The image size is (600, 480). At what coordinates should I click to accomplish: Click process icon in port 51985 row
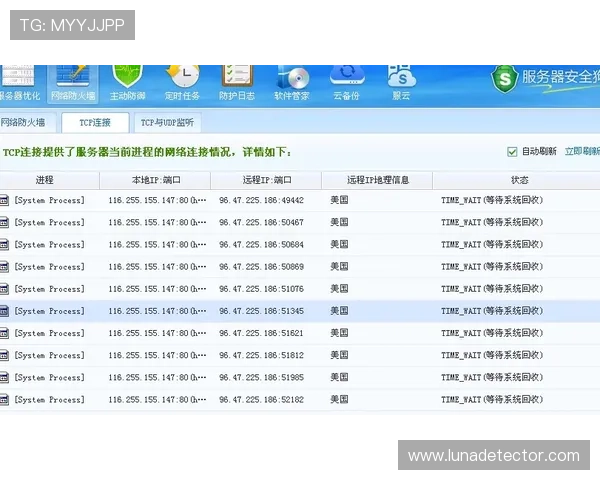point(4,378)
